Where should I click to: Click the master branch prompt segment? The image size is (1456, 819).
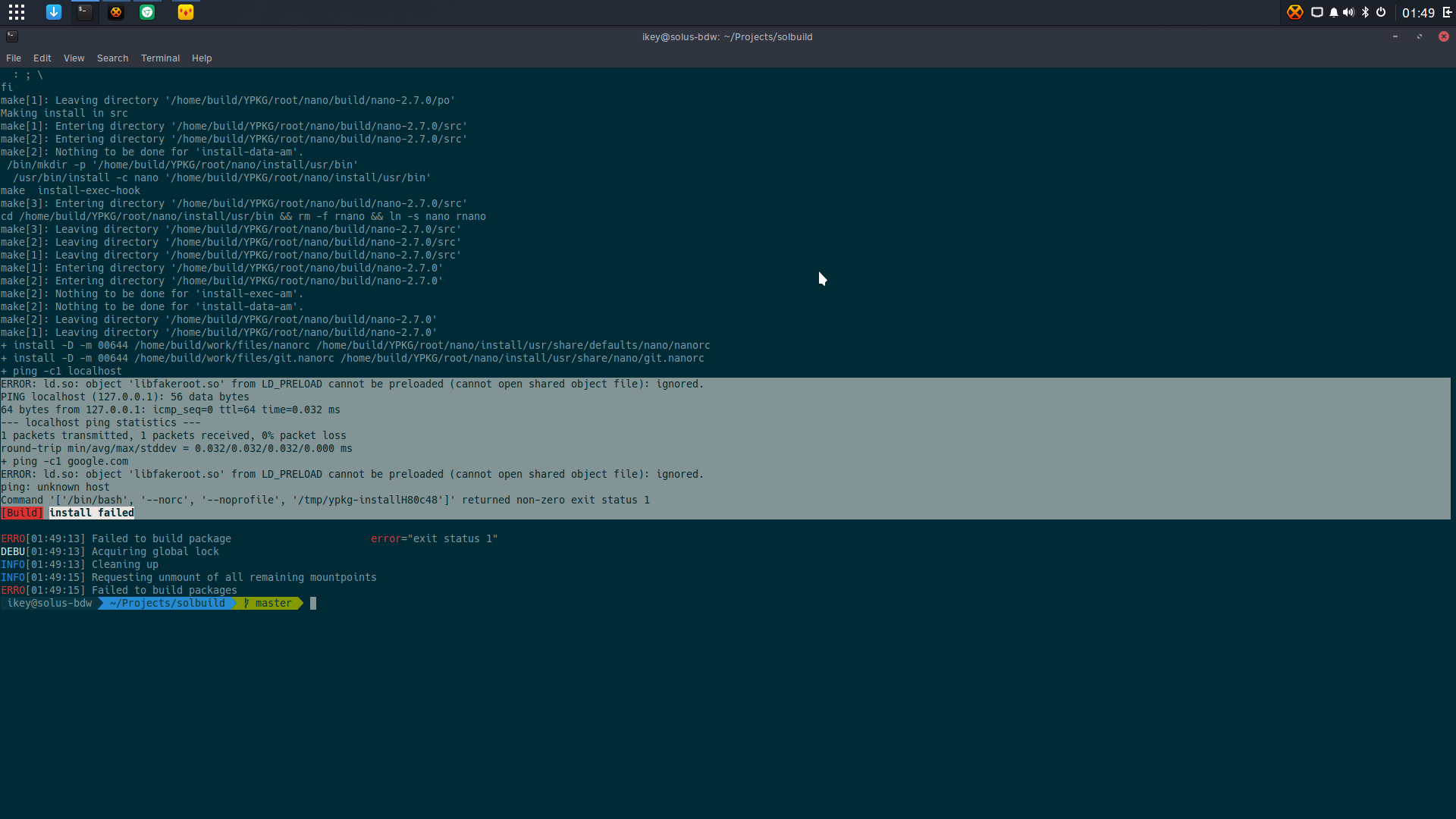point(268,604)
